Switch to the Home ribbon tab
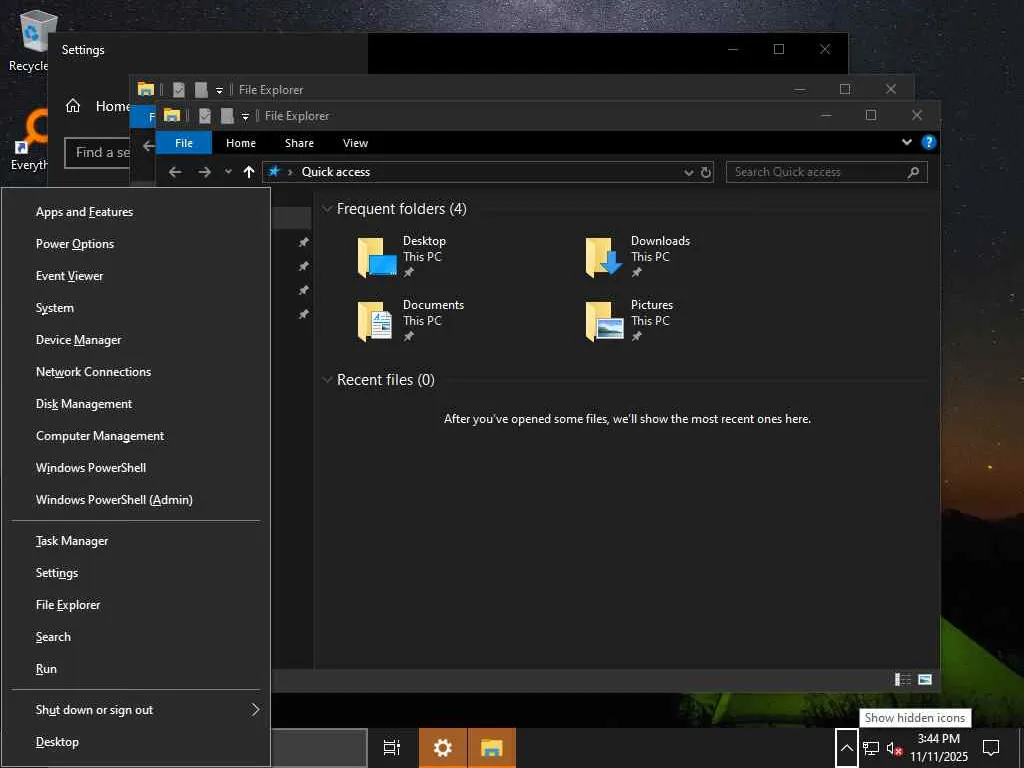Viewport: 1024px width, 768px height. [241, 143]
